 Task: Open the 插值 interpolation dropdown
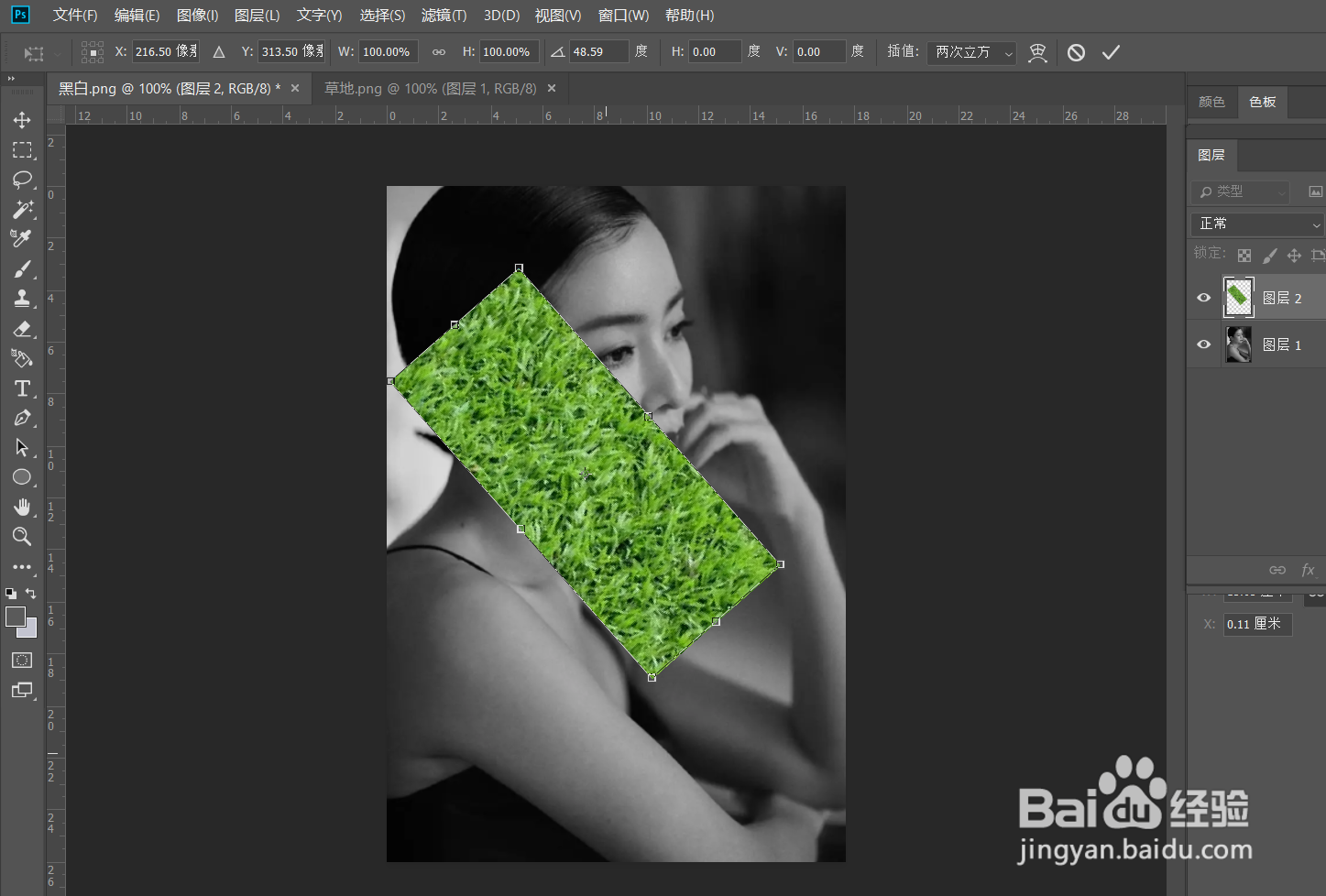coord(970,52)
